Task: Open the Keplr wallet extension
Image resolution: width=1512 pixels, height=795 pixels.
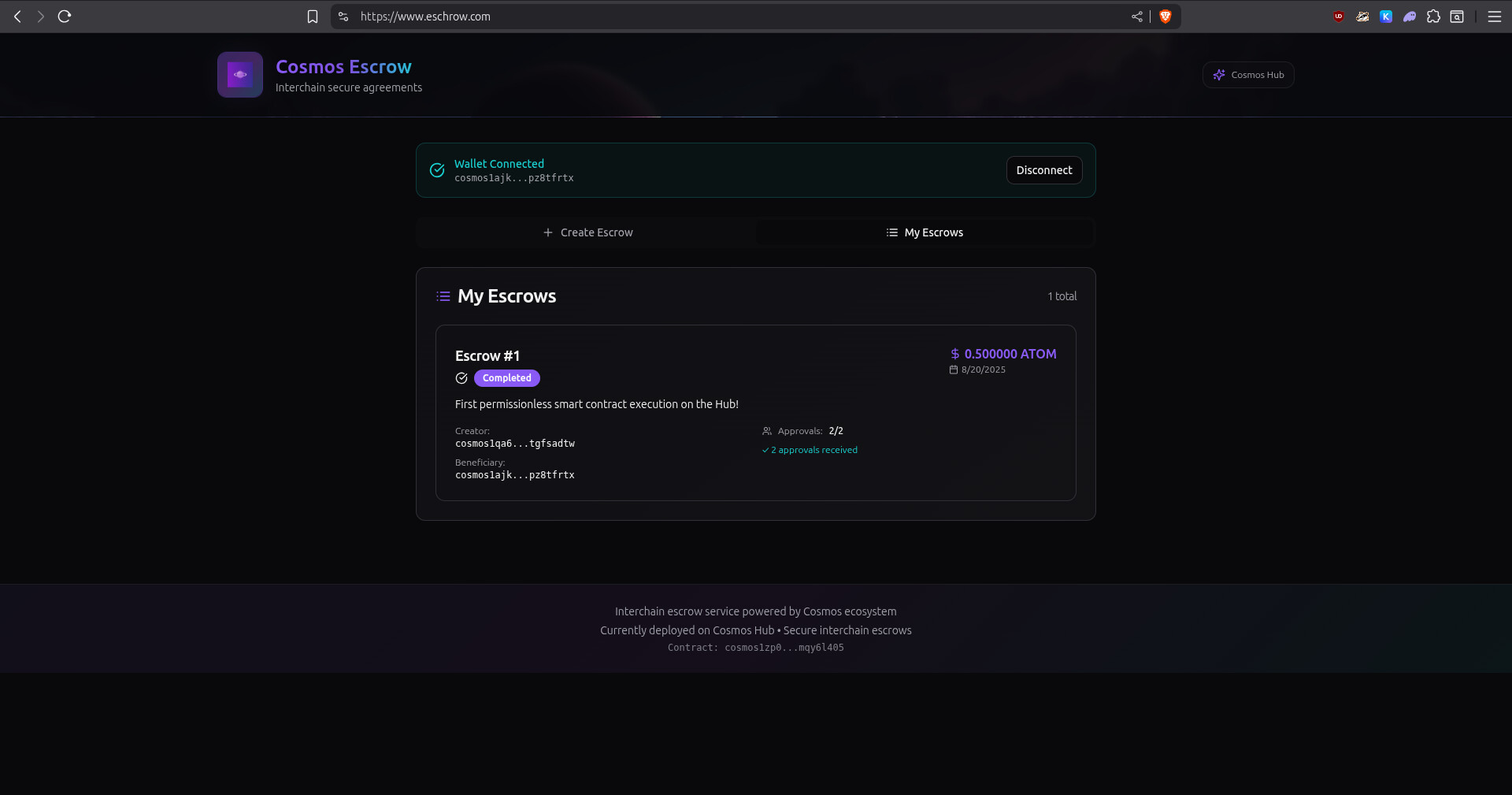Action: [x=1386, y=17]
